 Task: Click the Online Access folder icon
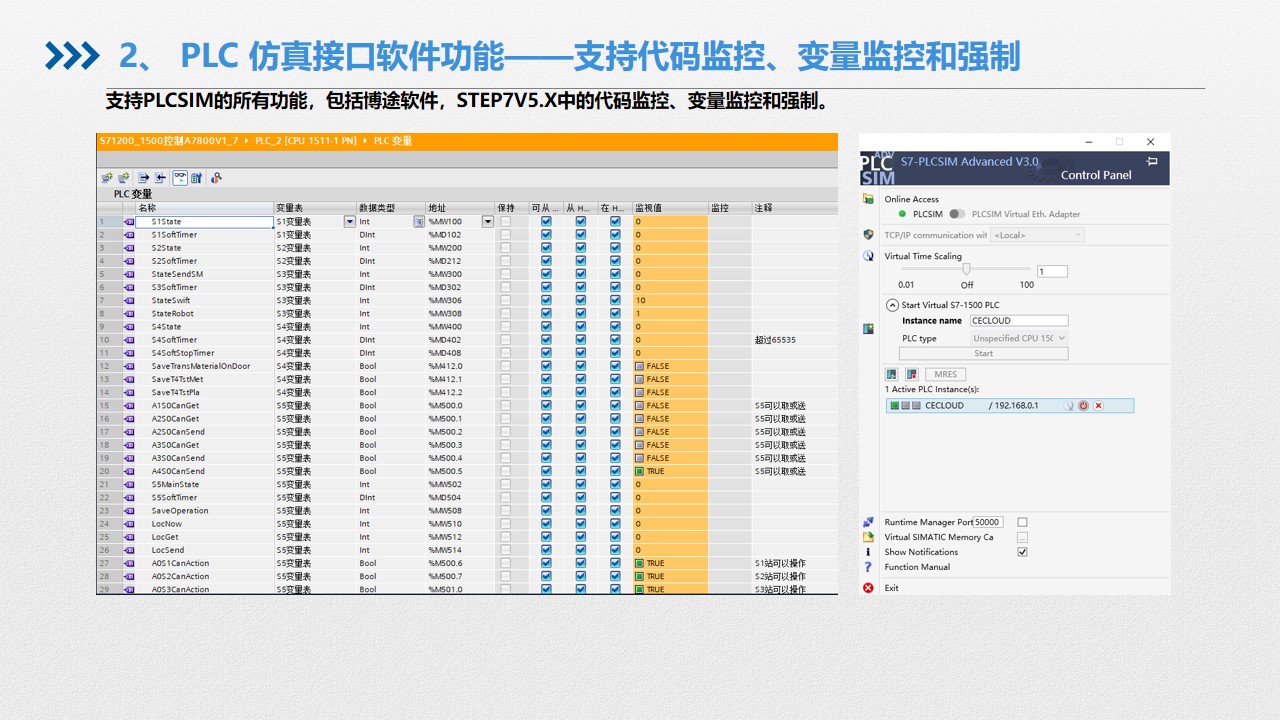868,199
